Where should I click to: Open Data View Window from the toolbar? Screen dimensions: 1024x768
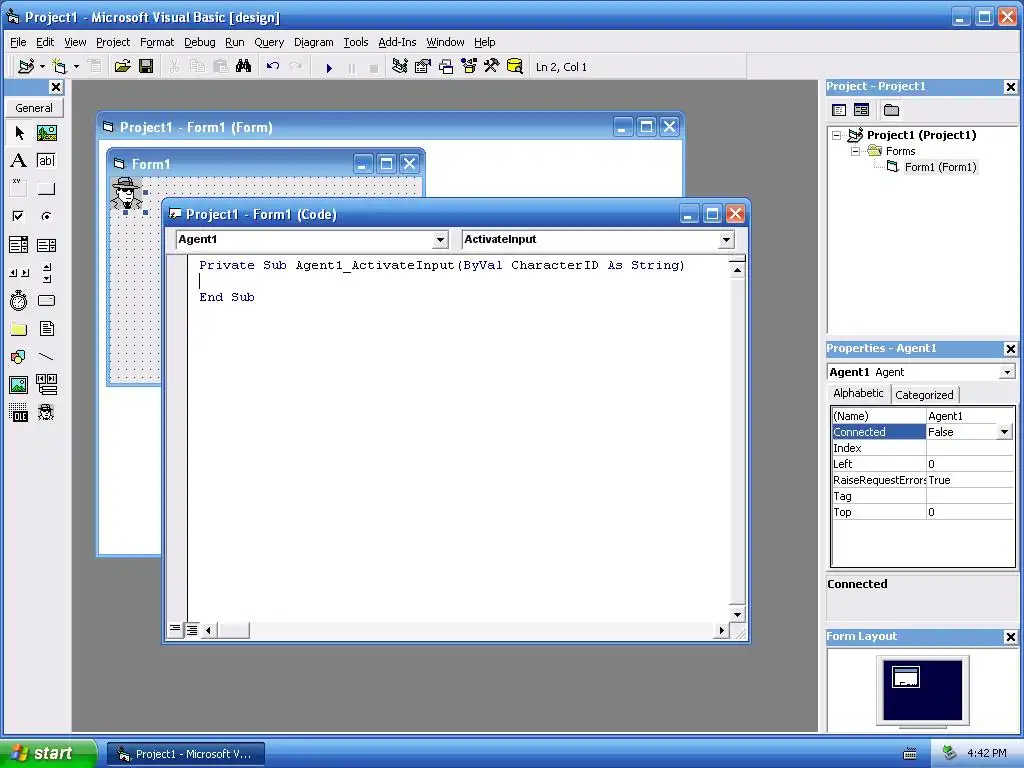[515, 67]
